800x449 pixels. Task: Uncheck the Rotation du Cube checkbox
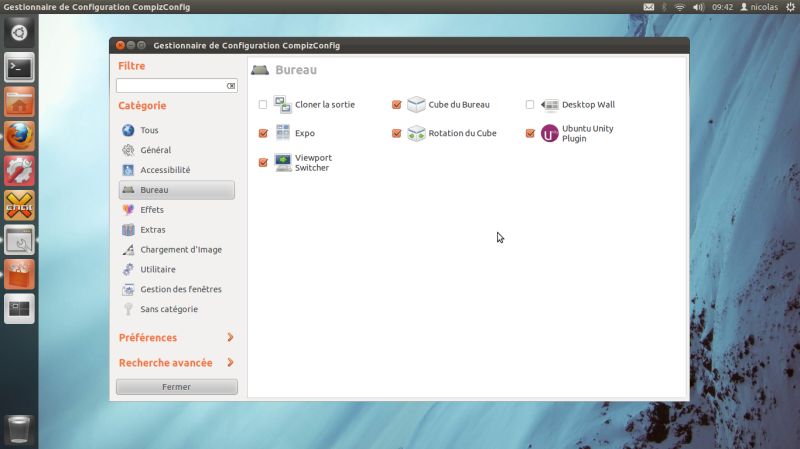(x=396, y=133)
